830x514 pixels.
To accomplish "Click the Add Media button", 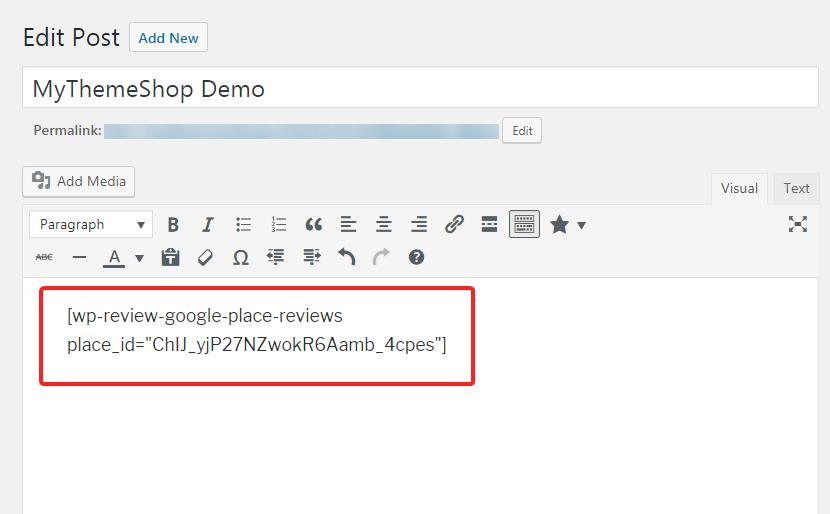I will tap(78, 182).
